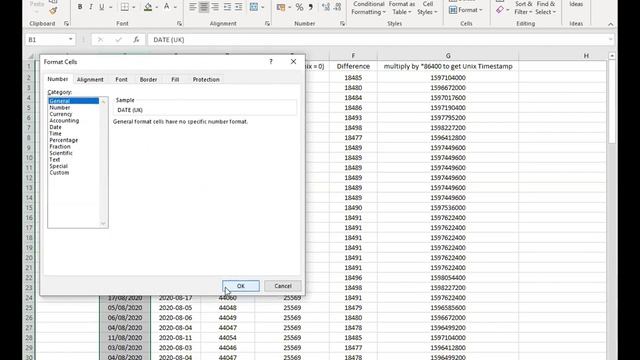This screenshot has width=640, height=360.
Task: Increase decimal places
Action: click(326, 7)
